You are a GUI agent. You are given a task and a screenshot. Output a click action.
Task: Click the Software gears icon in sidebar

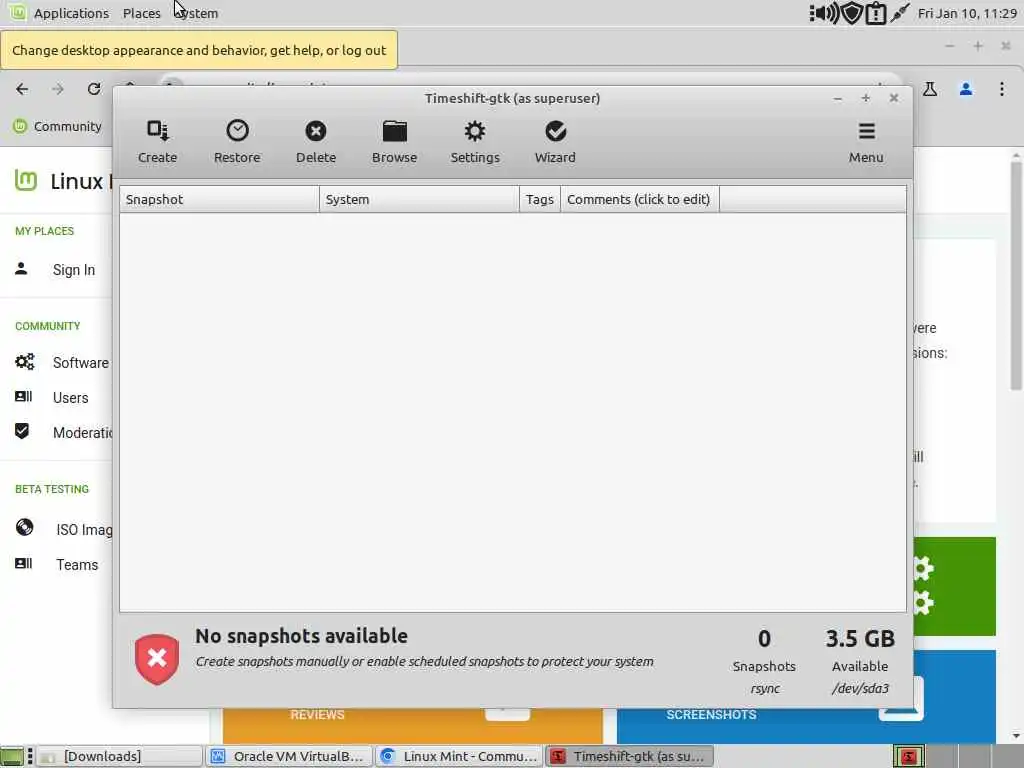pyautogui.click(x=25, y=362)
